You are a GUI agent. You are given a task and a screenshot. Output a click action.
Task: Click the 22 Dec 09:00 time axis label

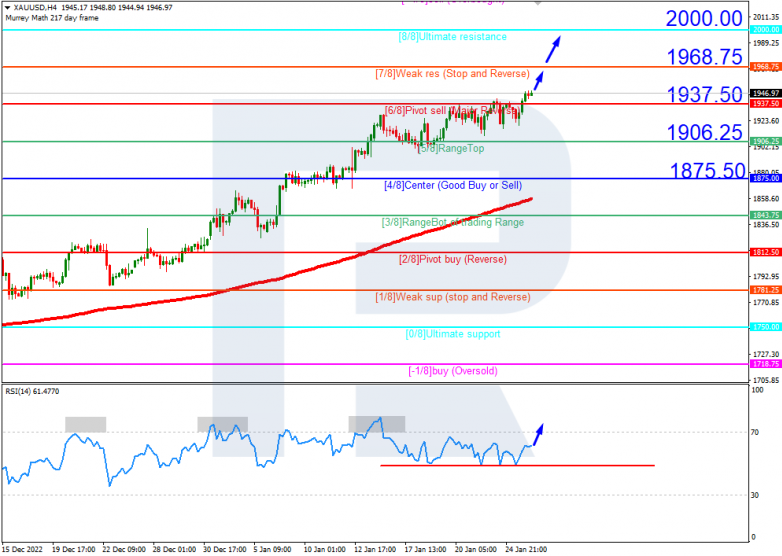[124, 550]
